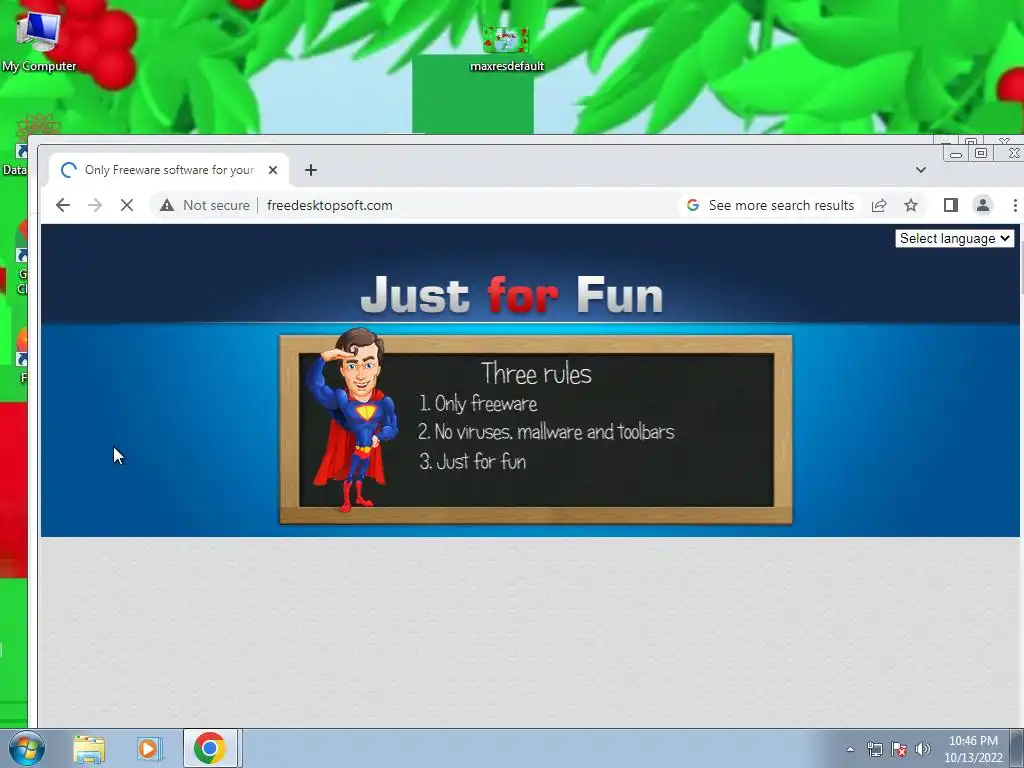Click the freedesktopsoft.com address bar
1024x768 pixels.
coord(329,205)
